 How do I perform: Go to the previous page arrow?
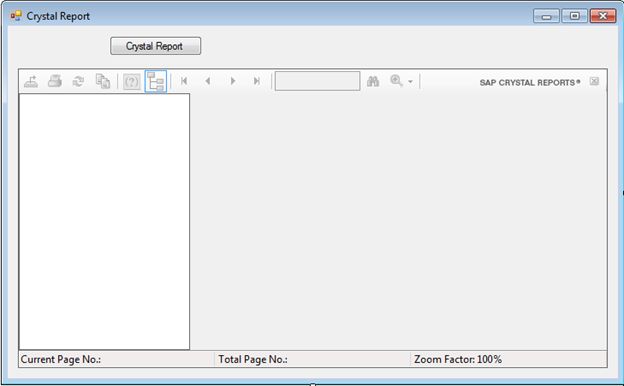coord(207,81)
